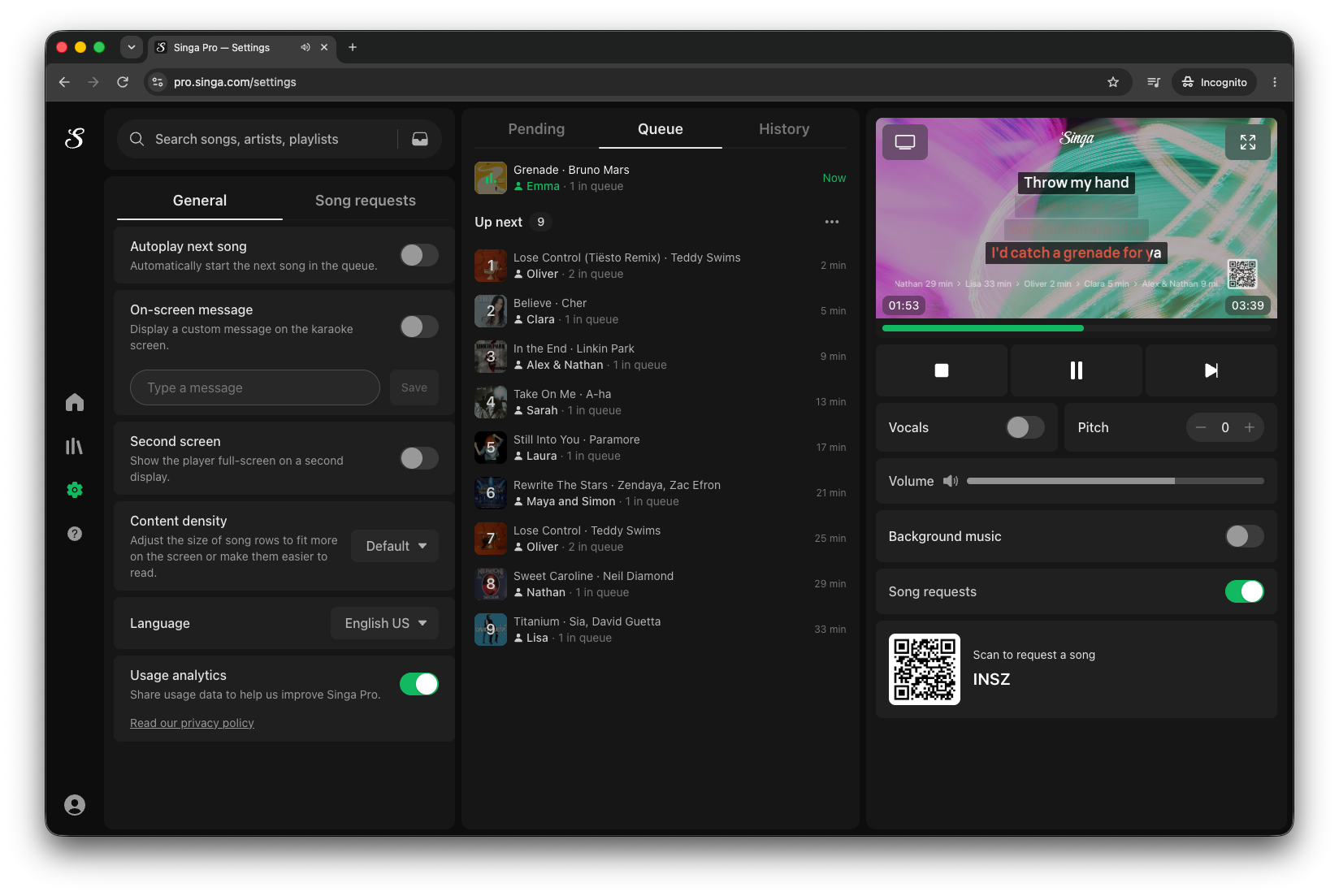Open the Pending tab
Screen dimensions: 1339x896
click(x=536, y=129)
